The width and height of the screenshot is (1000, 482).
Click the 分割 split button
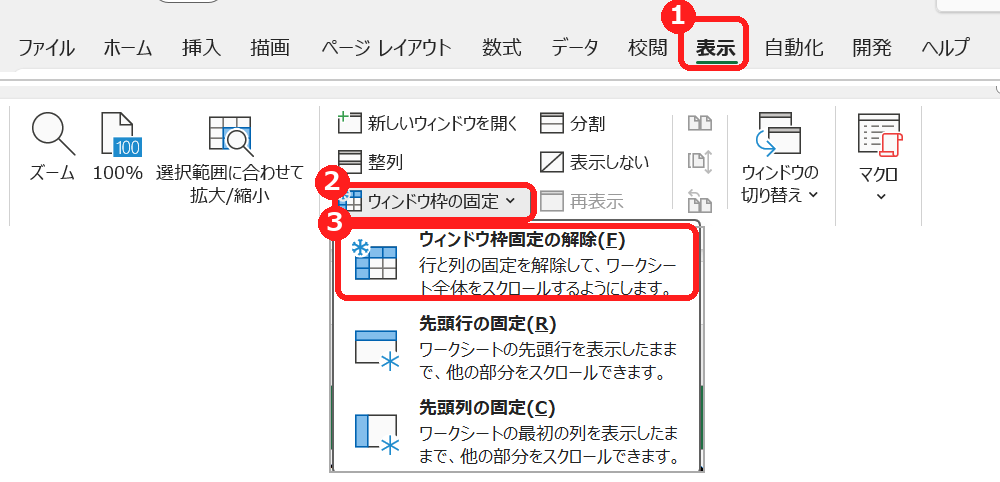click(x=573, y=123)
